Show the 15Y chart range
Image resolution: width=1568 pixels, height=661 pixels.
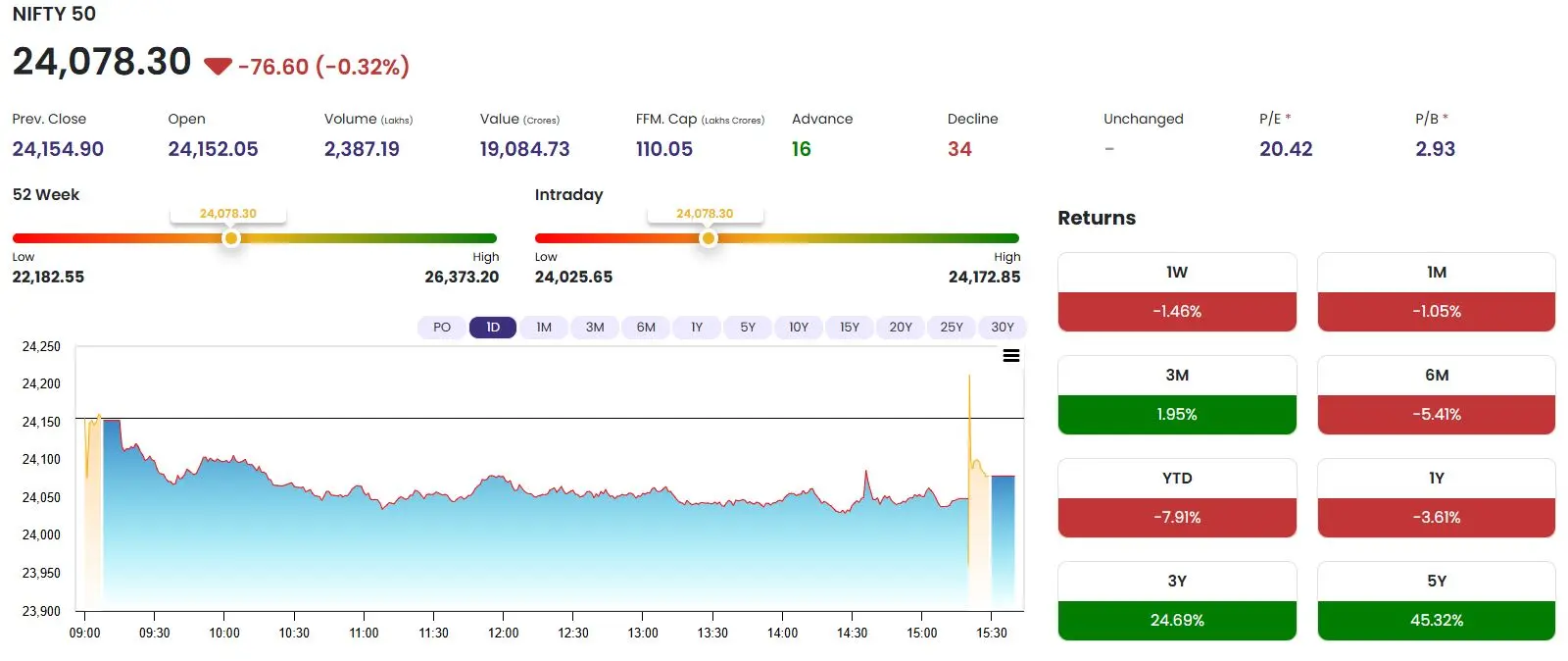[850, 328]
